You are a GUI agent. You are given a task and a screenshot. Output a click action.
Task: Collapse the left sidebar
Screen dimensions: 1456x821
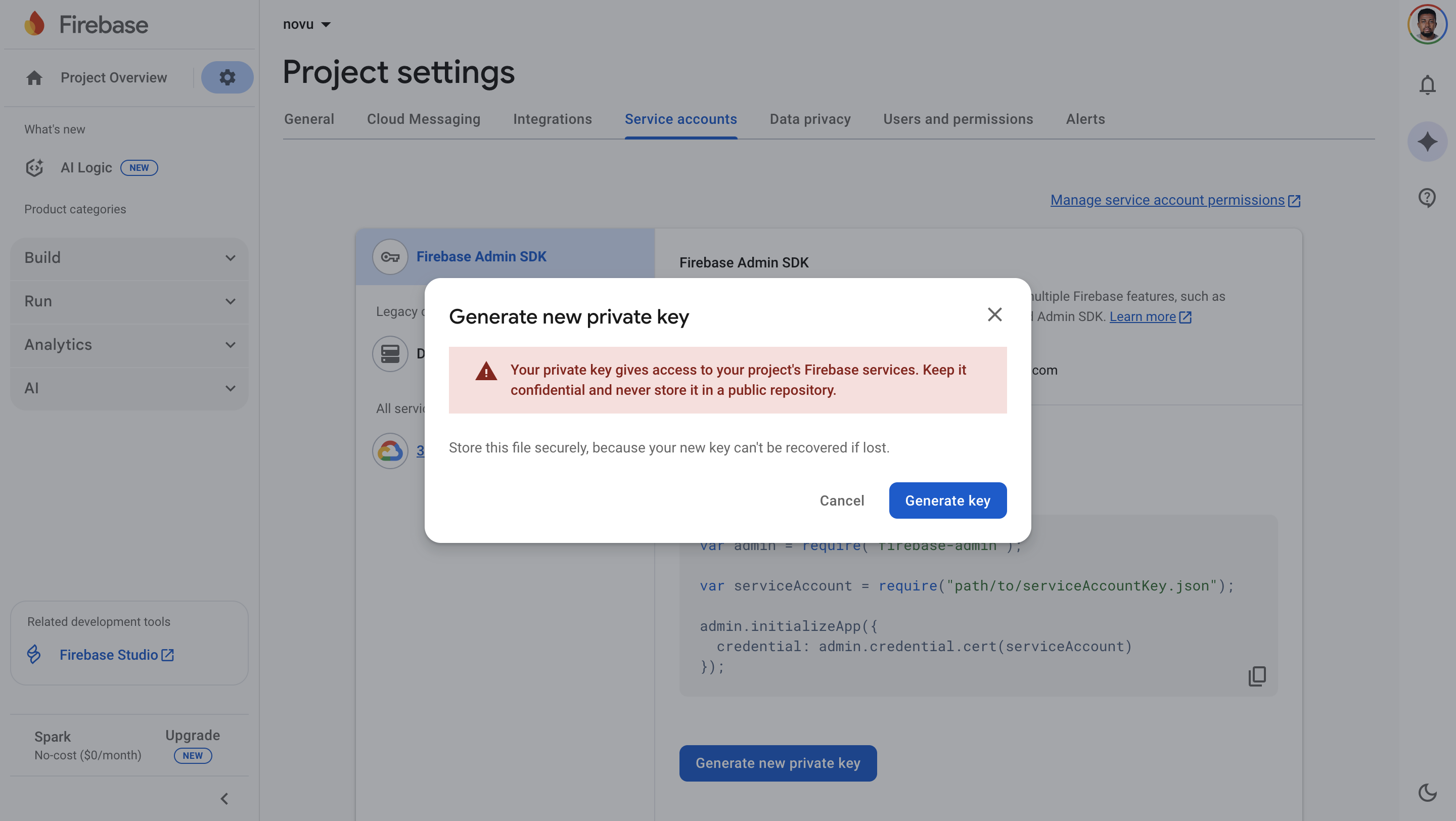[x=224, y=798]
